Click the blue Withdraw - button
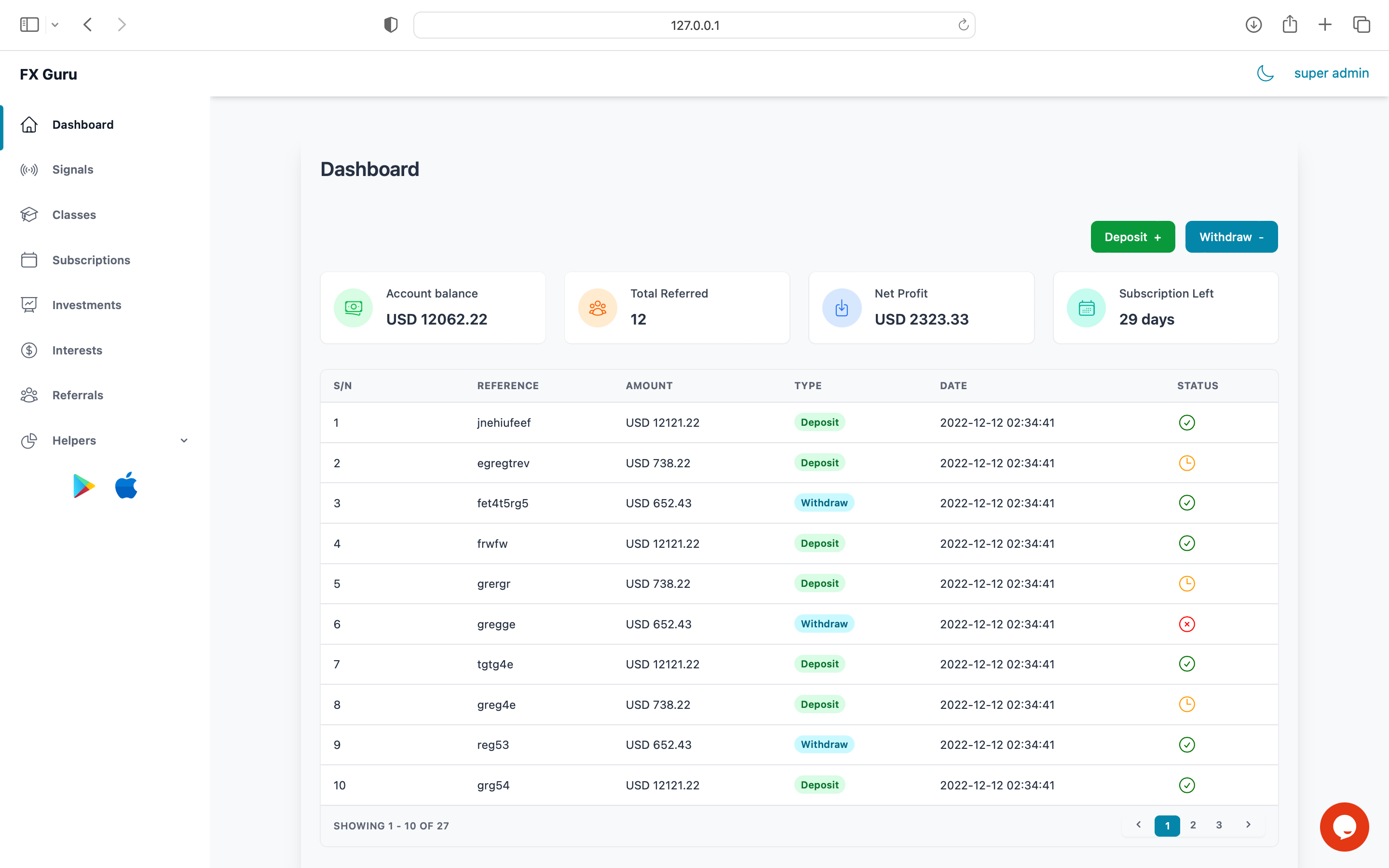Image resolution: width=1389 pixels, height=868 pixels. click(1231, 237)
